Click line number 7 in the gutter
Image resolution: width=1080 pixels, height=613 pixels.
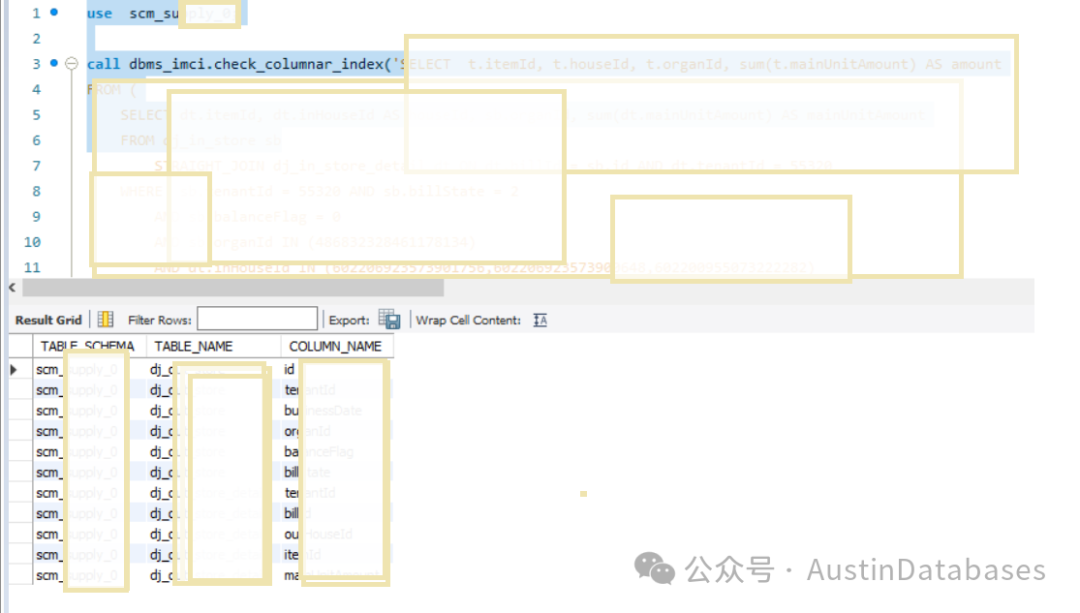coord(37,166)
